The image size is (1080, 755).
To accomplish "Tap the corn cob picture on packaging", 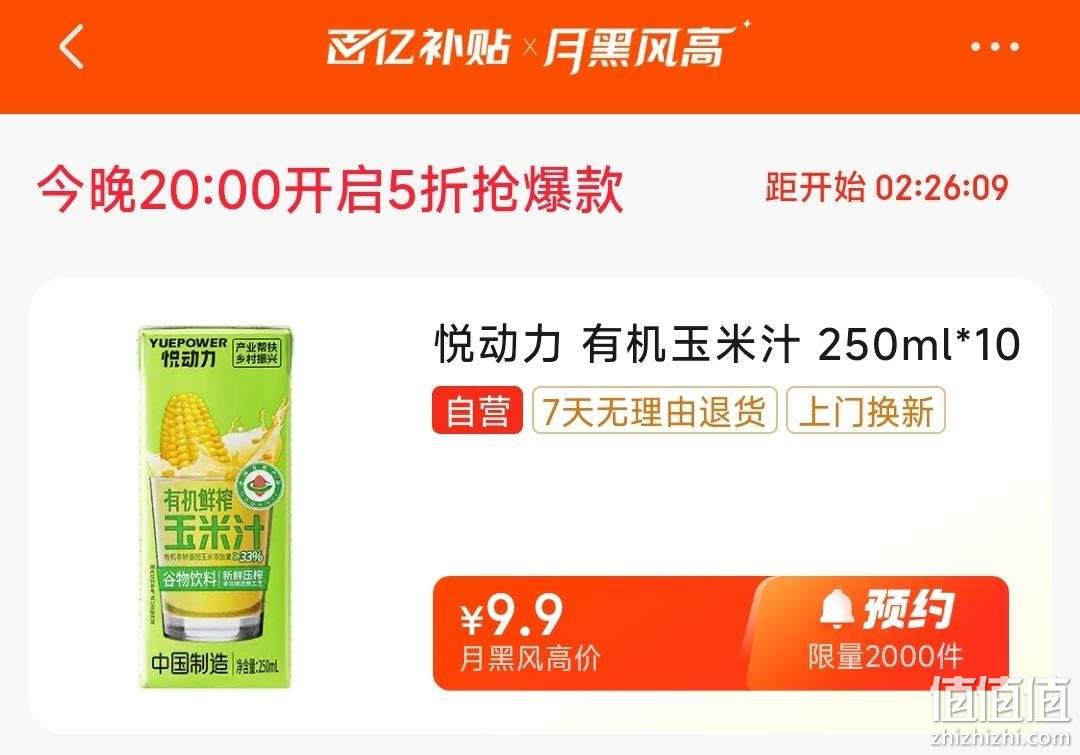I will pos(192,426).
